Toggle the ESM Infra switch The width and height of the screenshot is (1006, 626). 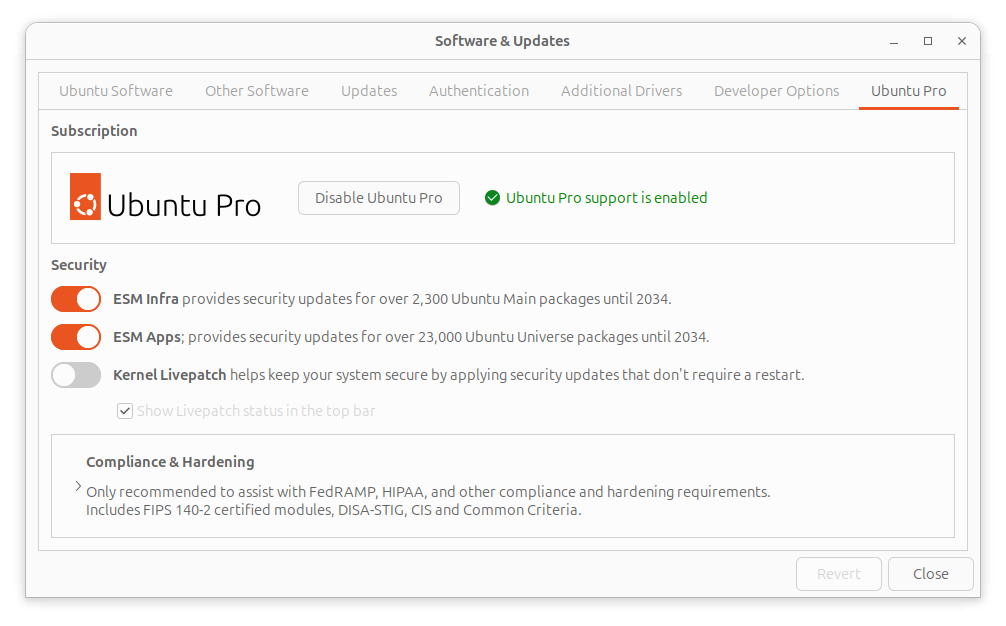click(x=76, y=299)
